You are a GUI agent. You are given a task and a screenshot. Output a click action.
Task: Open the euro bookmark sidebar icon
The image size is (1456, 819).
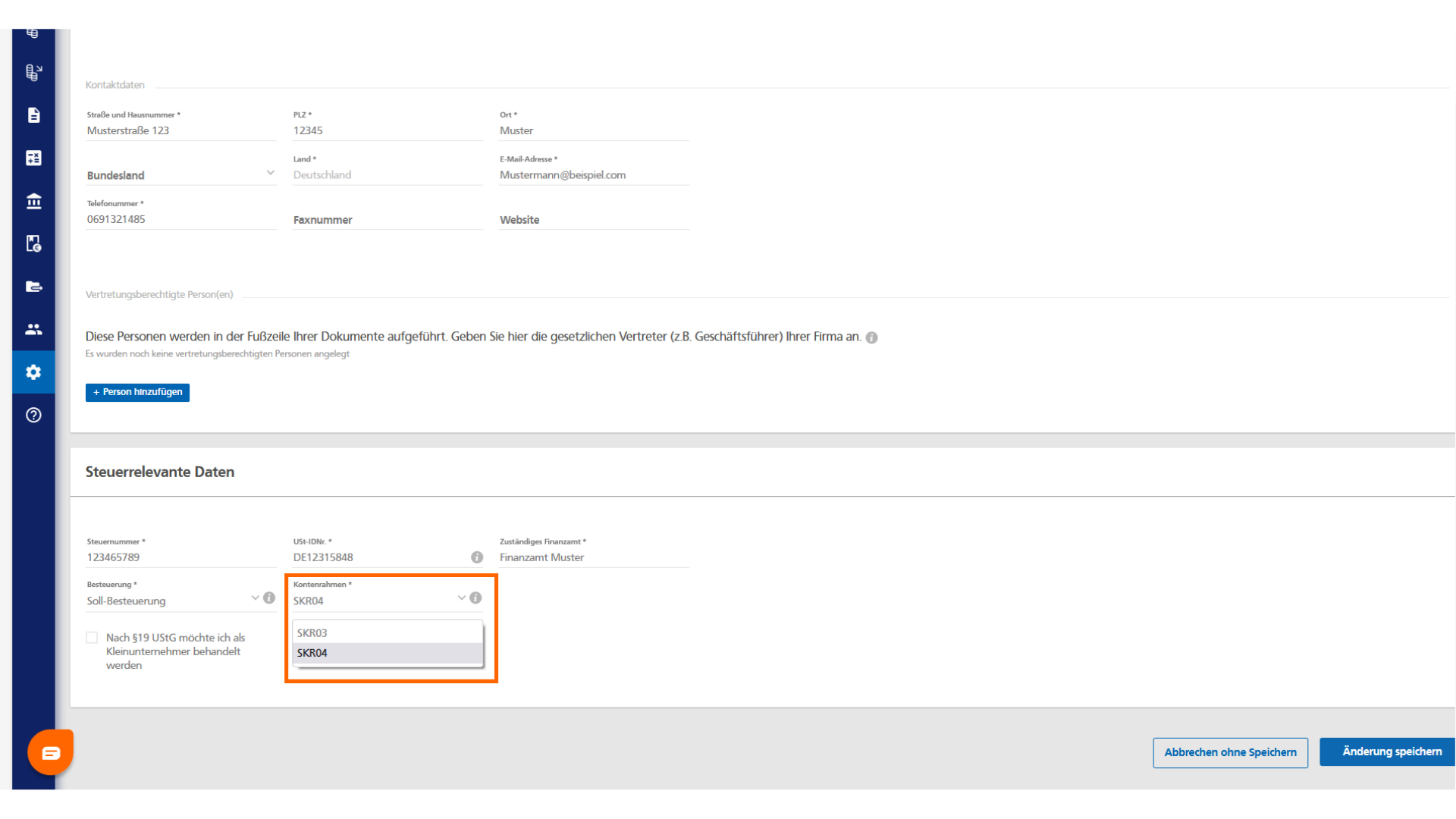pyautogui.click(x=33, y=243)
